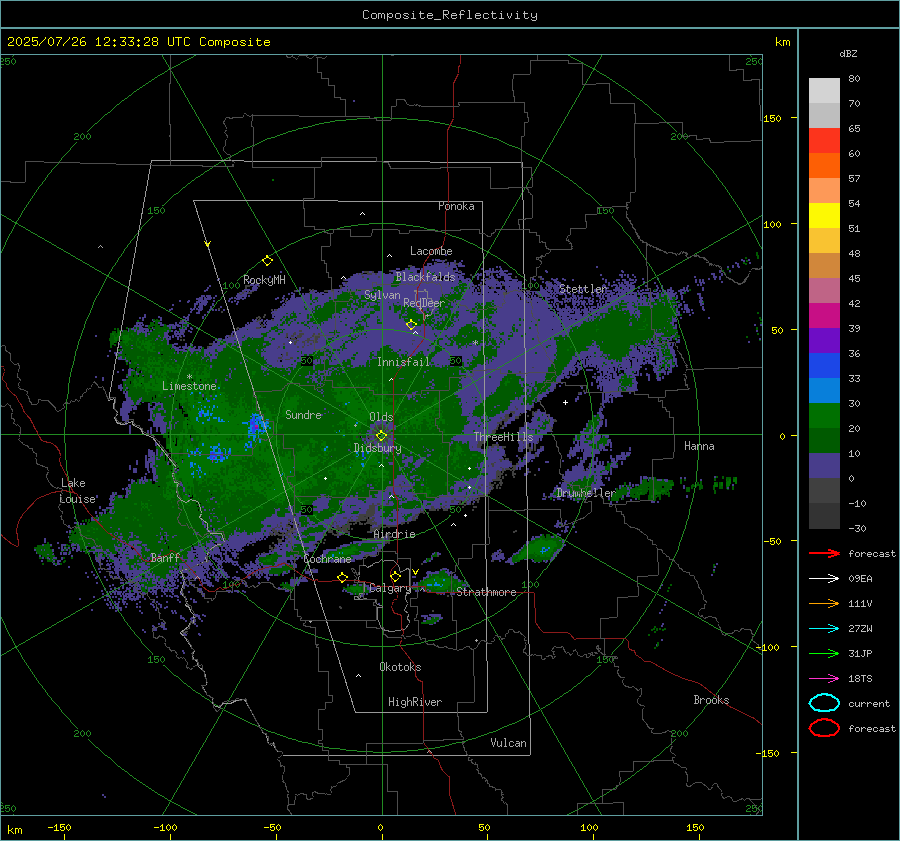Click the Hanna town label
900x841 pixels.
pyautogui.click(x=699, y=446)
